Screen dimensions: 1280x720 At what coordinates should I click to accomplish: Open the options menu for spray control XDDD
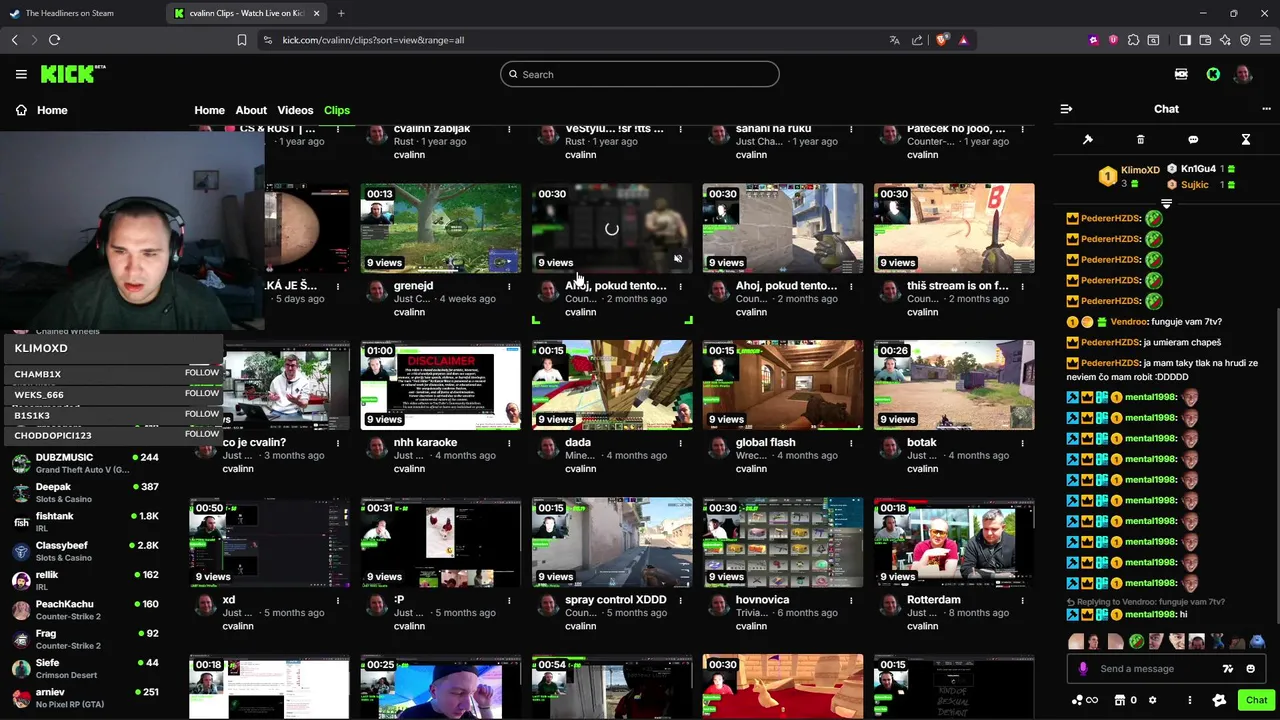pyautogui.click(x=680, y=600)
